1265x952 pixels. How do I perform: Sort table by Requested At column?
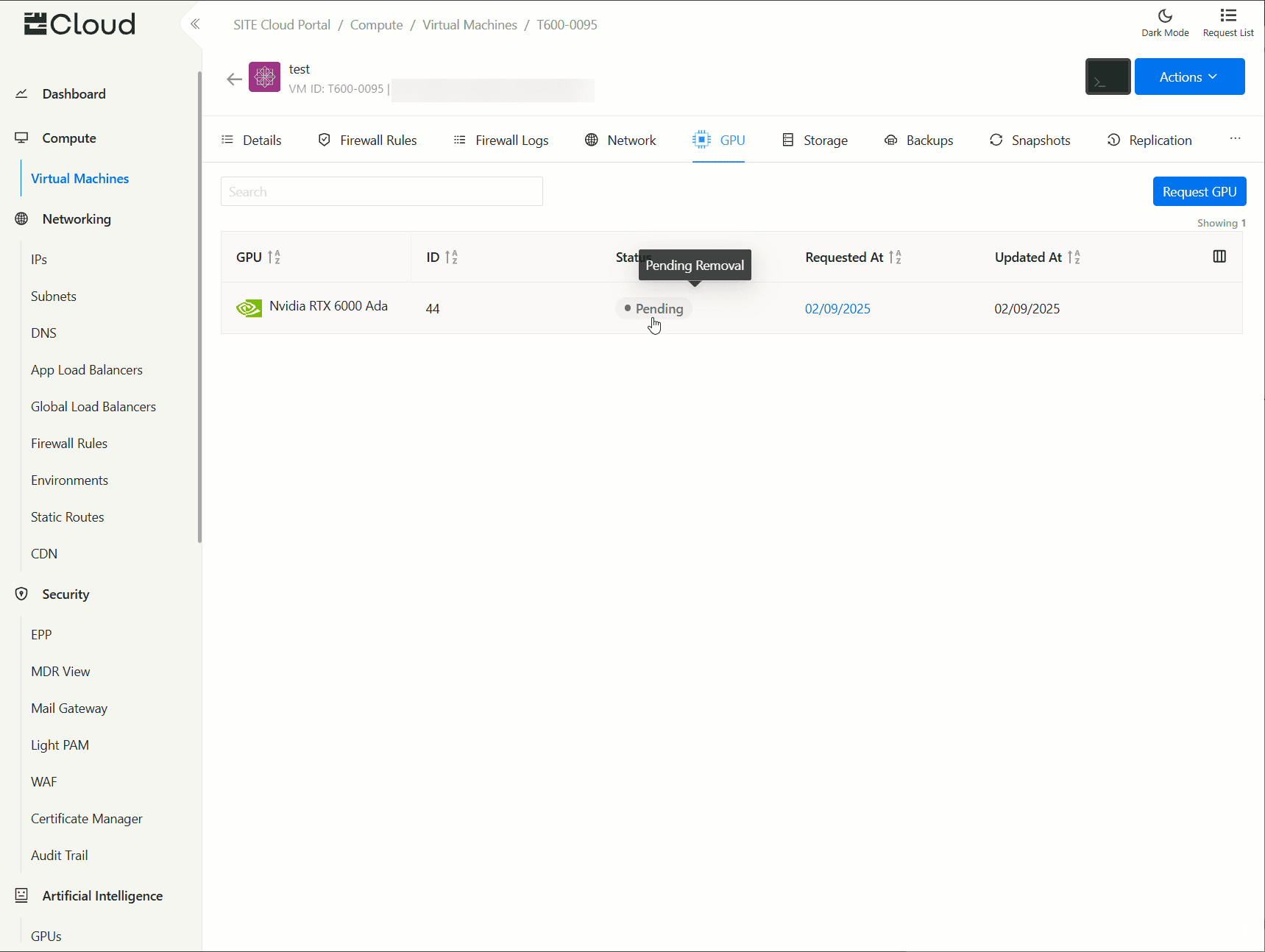point(895,257)
